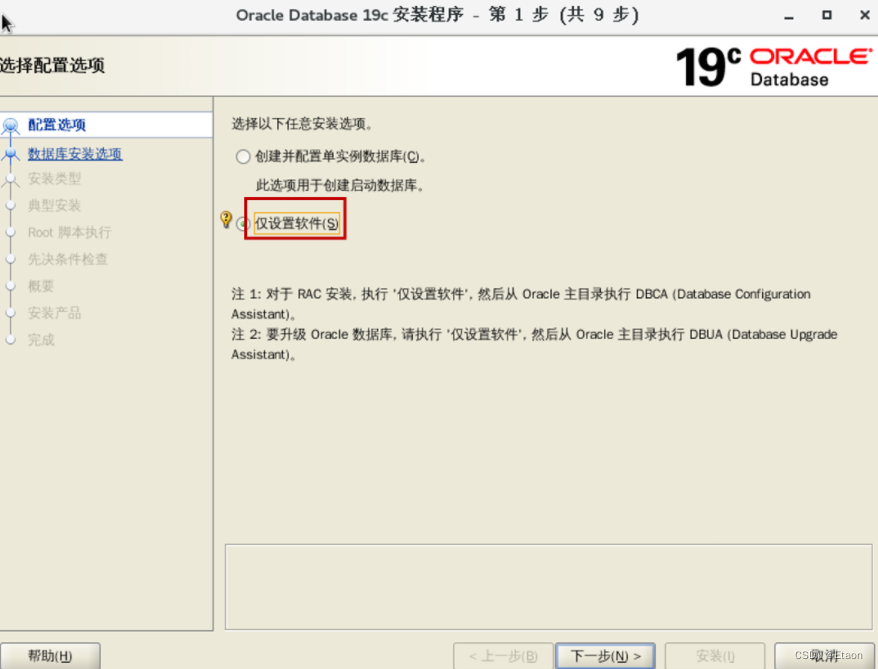878x669 pixels.
Task: Click the 帮助(H) help button
Action: [50, 656]
